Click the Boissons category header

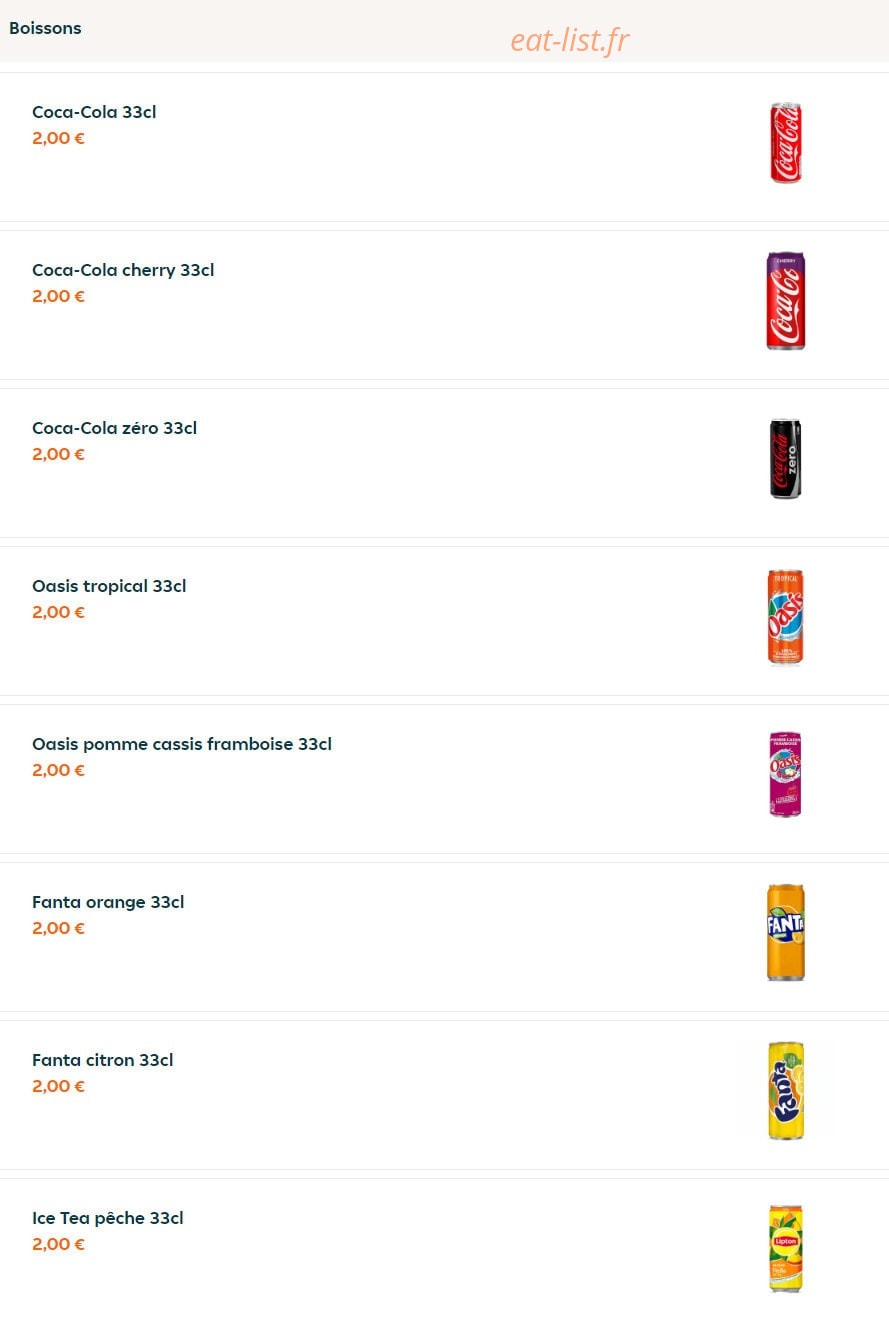[45, 28]
